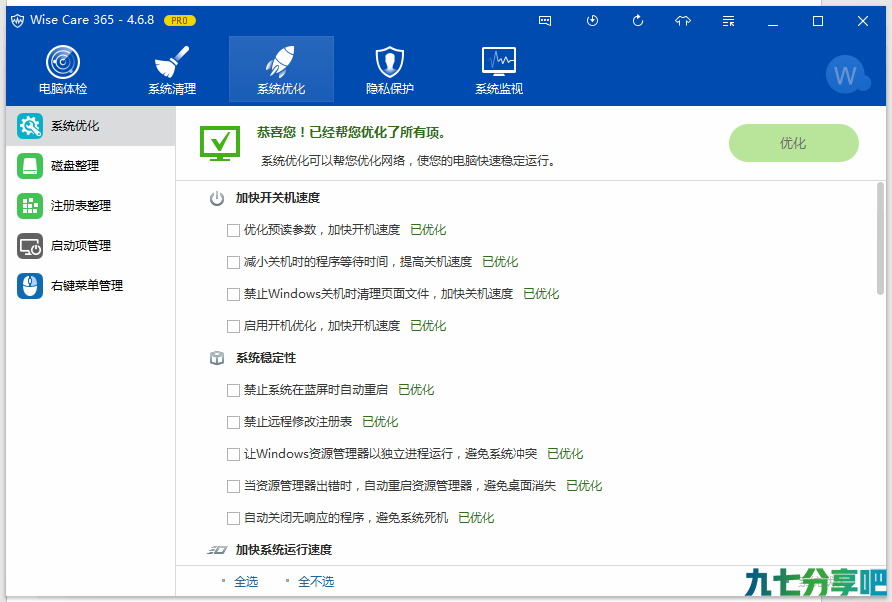The height and width of the screenshot is (602, 892).
Task: Open the 系统清理 broom icon
Action: 172,61
